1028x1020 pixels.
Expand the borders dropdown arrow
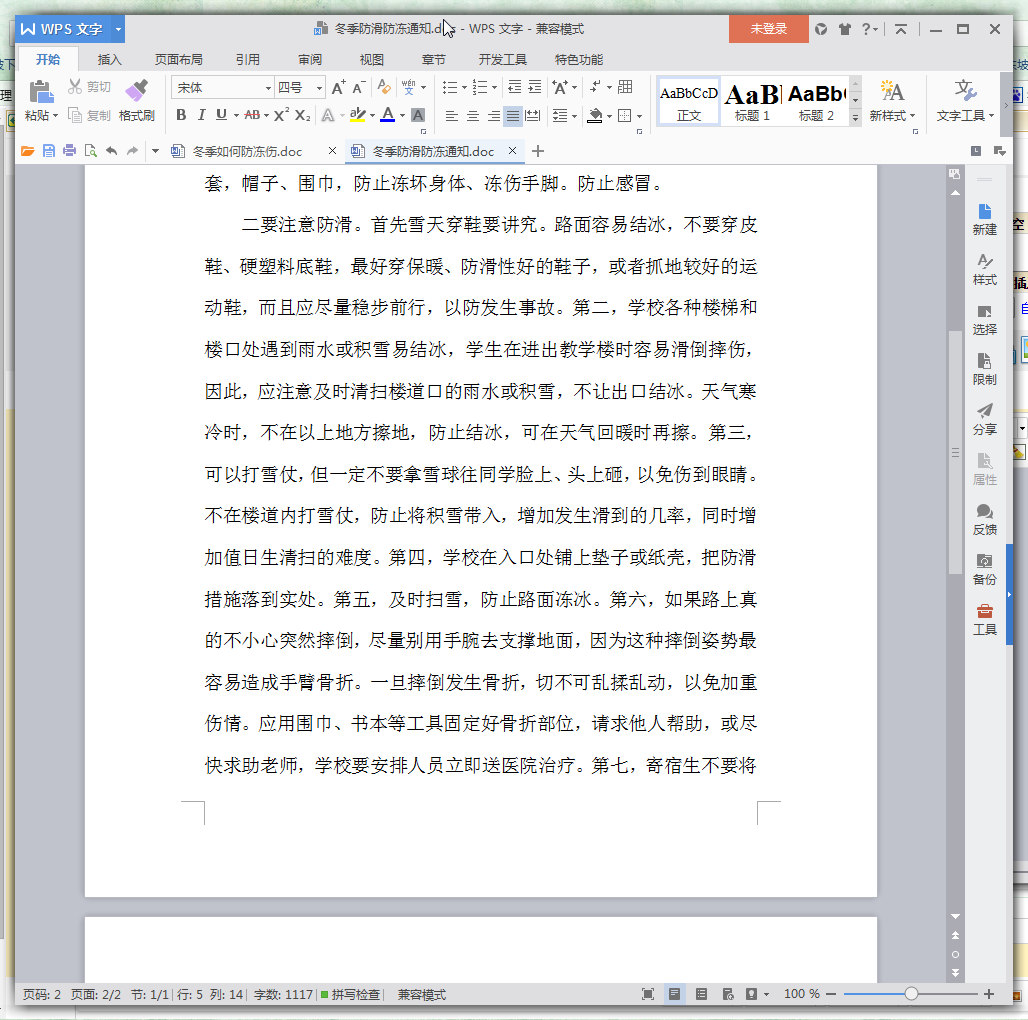pyautogui.click(x=639, y=117)
